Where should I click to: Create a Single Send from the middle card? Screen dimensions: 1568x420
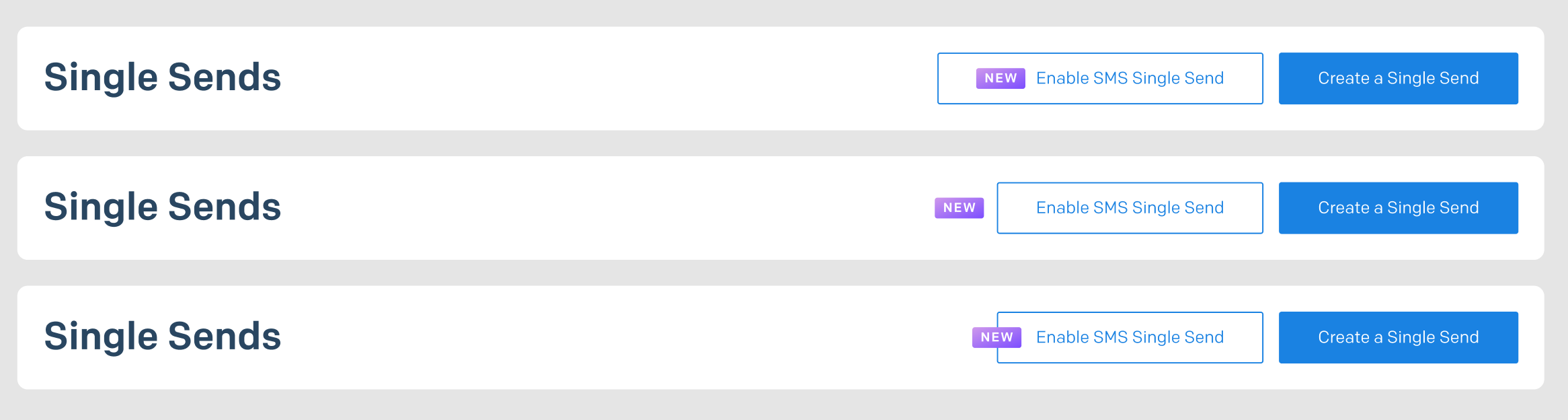[x=1398, y=208]
